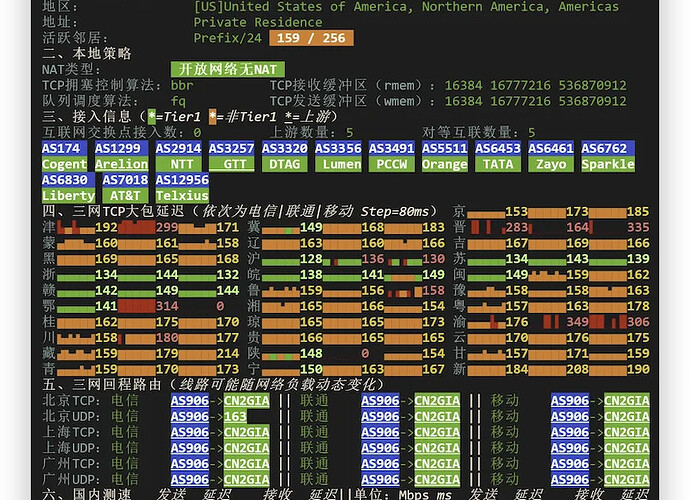Screen dimensions: 690x500
Task: Select the Telxius carrier label
Action: click(182, 195)
